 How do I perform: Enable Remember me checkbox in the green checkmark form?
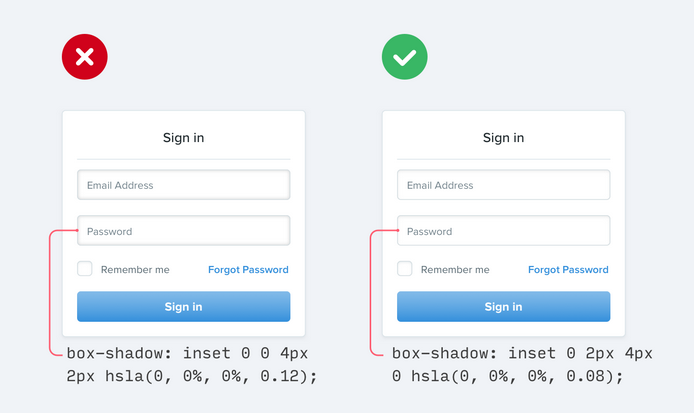(x=405, y=269)
